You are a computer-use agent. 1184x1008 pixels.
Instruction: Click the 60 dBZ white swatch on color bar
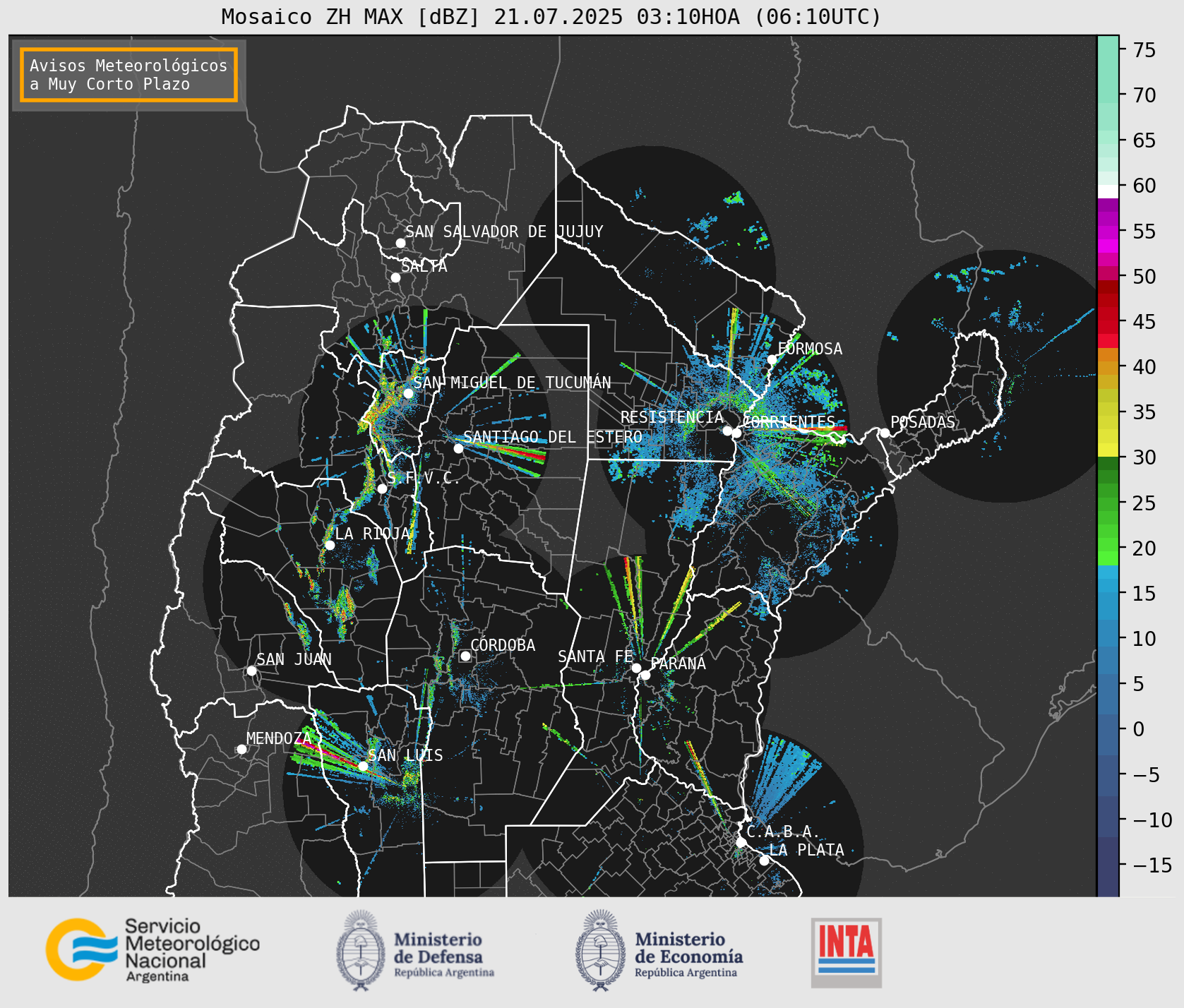click(1108, 191)
